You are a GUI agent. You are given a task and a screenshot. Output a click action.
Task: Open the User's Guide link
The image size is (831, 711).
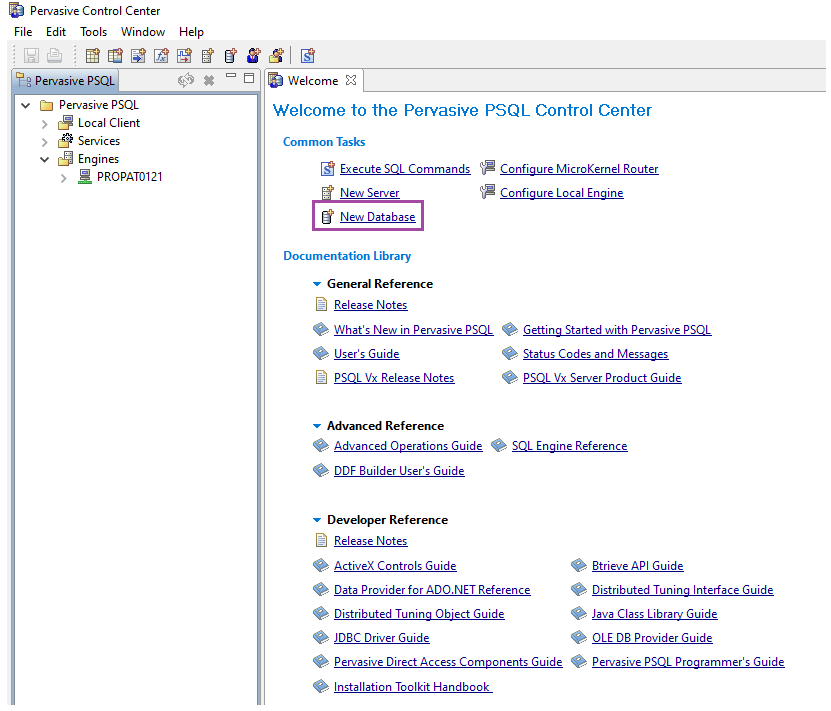(x=366, y=354)
